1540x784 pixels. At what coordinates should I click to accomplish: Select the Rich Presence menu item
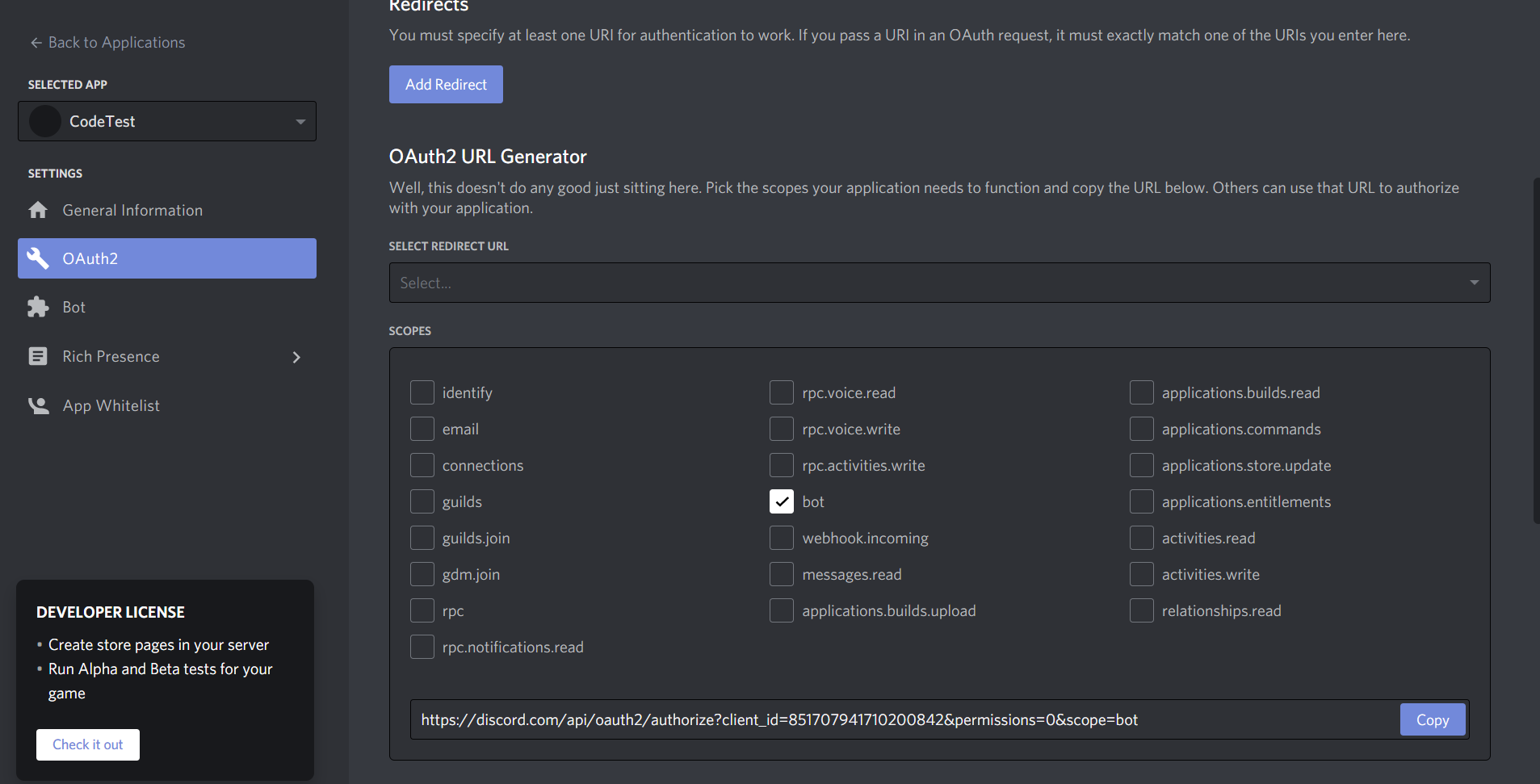click(x=167, y=356)
